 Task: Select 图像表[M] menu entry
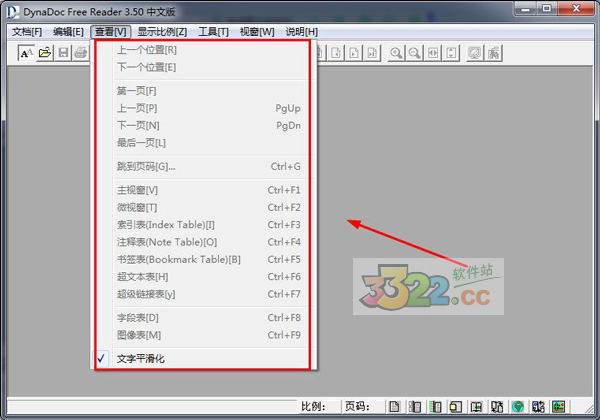pyautogui.click(x=202, y=335)
